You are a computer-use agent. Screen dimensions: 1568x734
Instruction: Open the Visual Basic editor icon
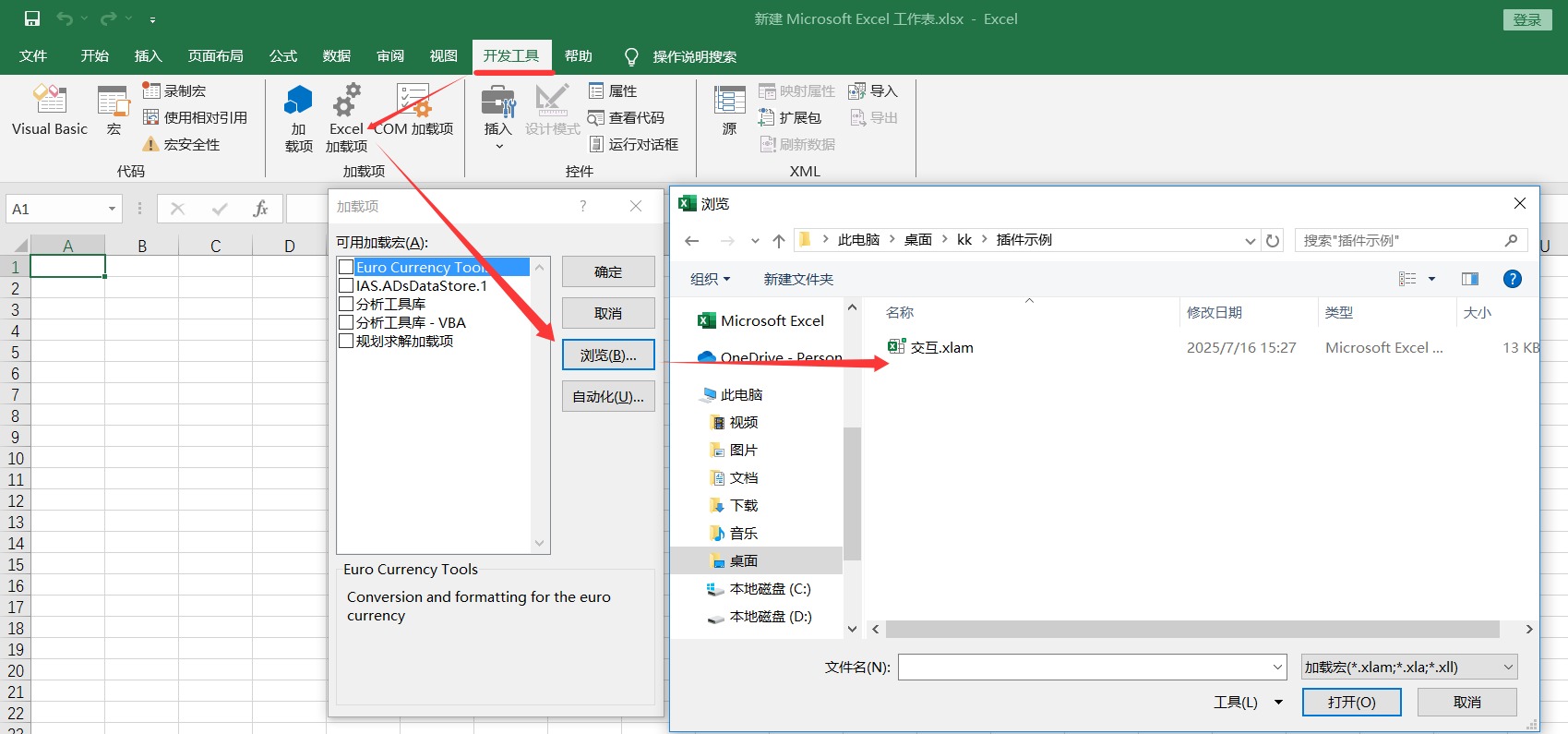point(50,100)
